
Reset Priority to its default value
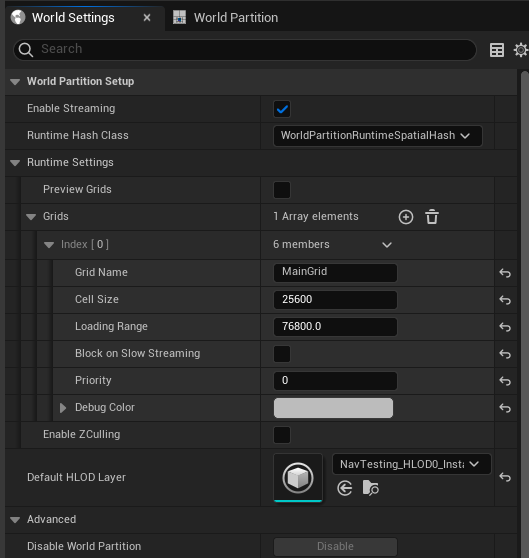[x=505, y=381]
